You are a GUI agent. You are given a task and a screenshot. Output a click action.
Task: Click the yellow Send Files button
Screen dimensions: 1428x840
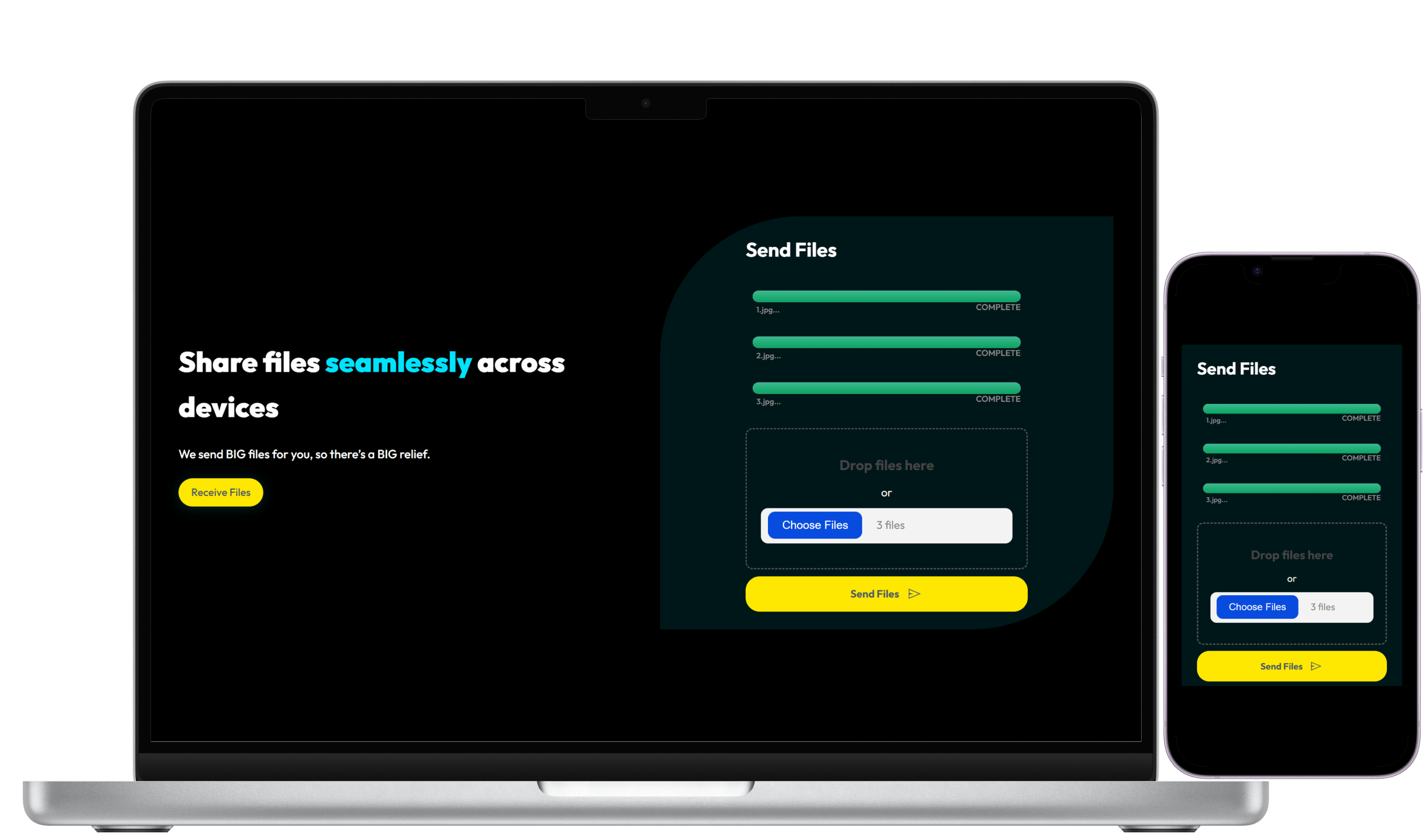(885, 593)
